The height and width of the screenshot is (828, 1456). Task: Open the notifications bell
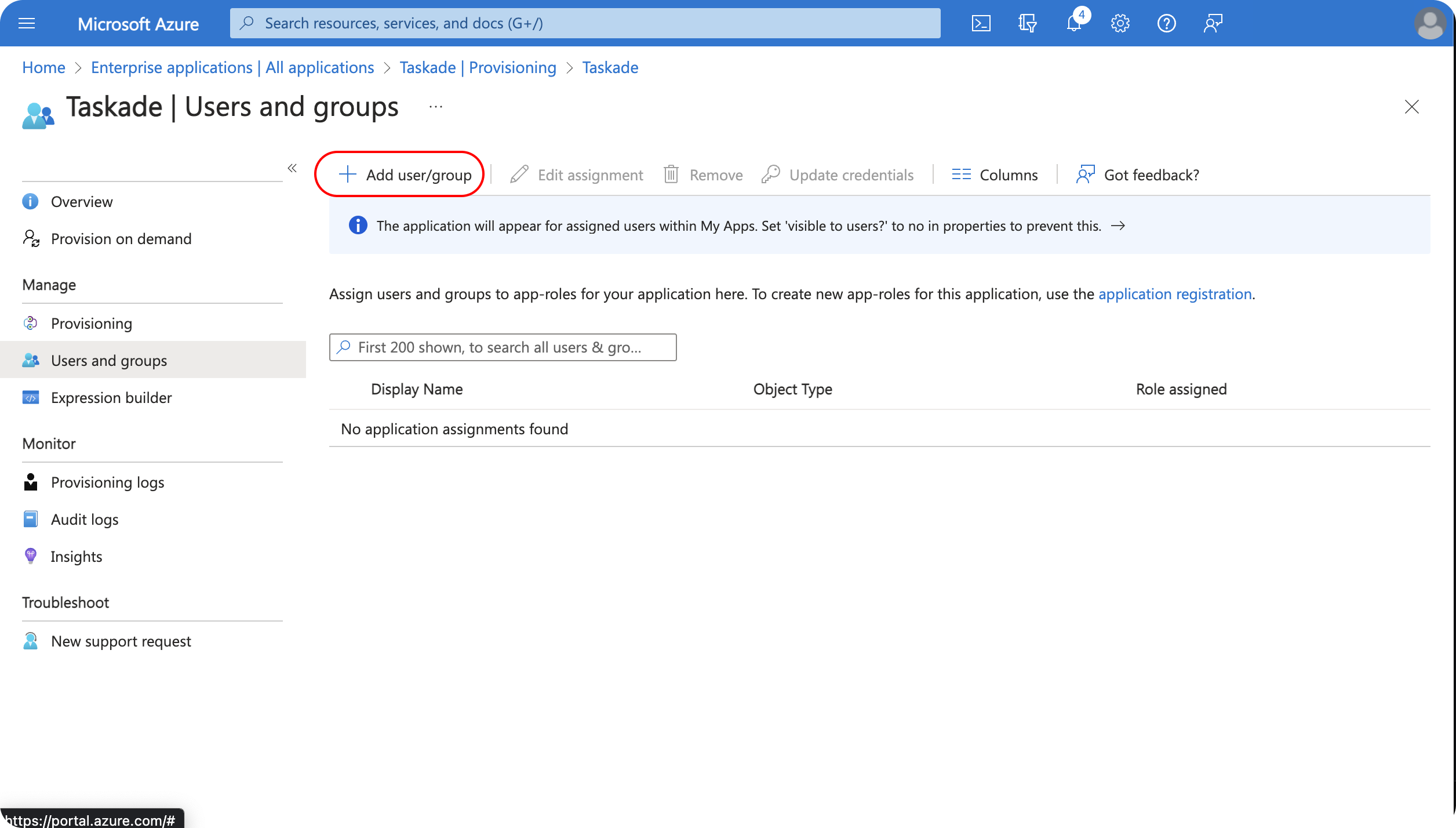coord(1073,23)
